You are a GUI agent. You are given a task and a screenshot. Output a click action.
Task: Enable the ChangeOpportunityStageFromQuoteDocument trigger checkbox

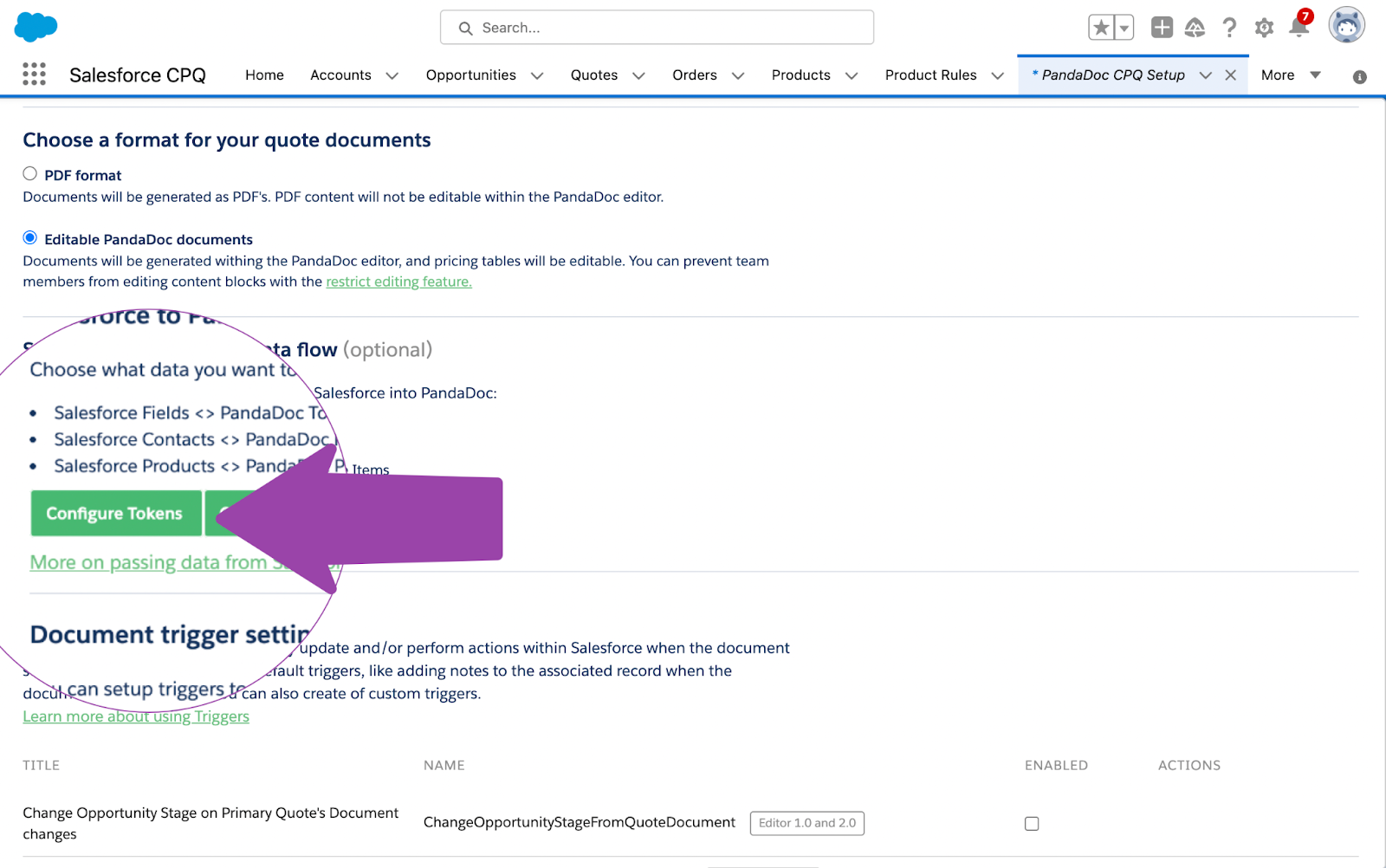1032,824
